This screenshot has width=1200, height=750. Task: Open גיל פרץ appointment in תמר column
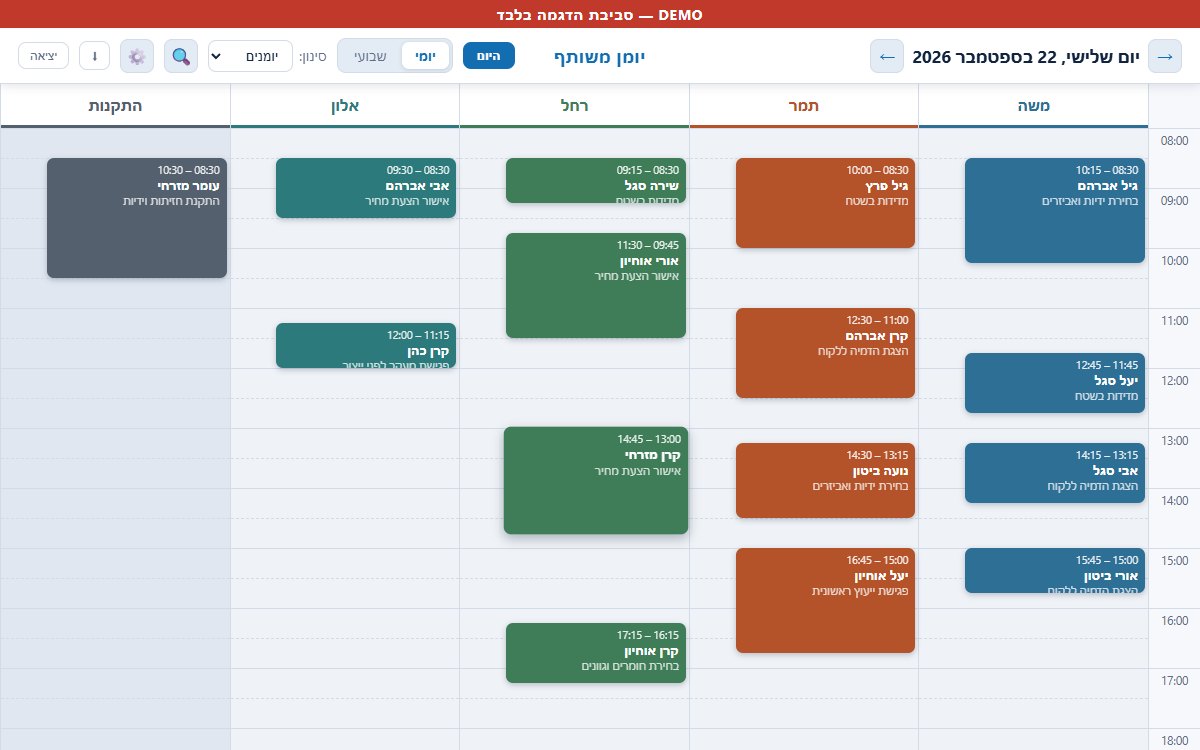[825, 203]
